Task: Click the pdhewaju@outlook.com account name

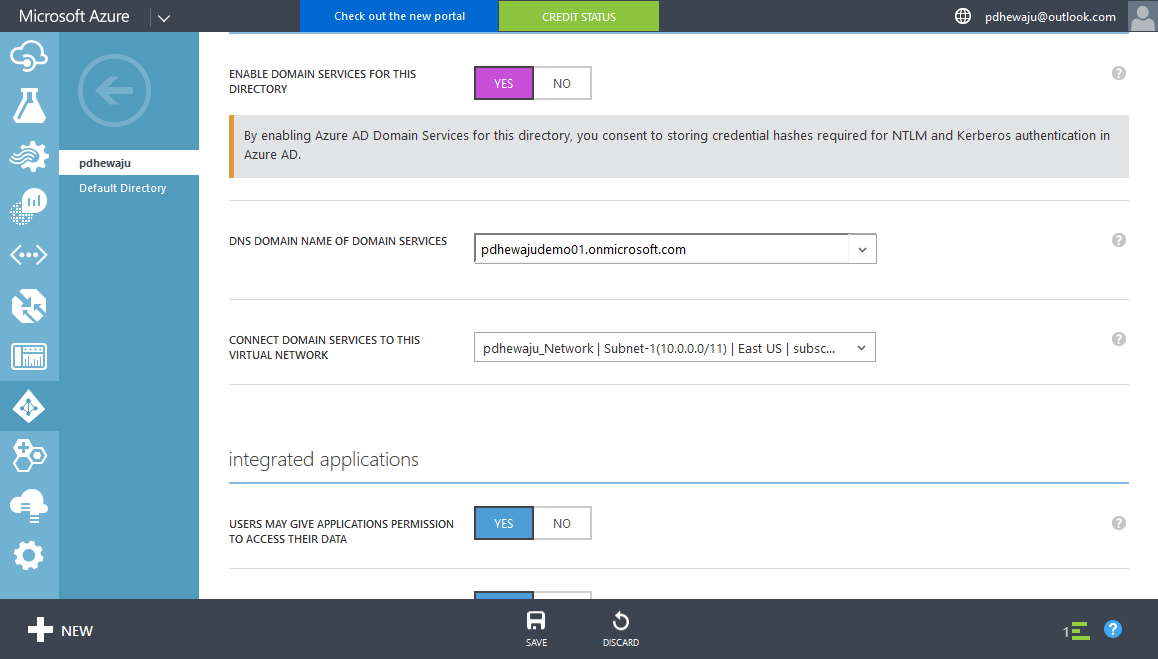Action: (x=1050, y=16)
